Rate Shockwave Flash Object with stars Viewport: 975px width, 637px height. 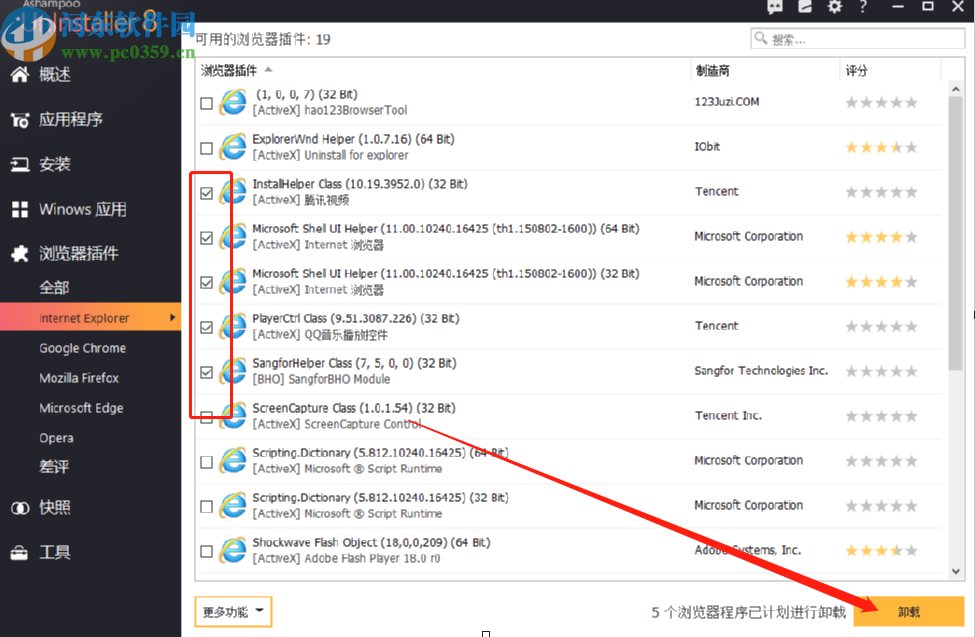click(x=881, y=551)
